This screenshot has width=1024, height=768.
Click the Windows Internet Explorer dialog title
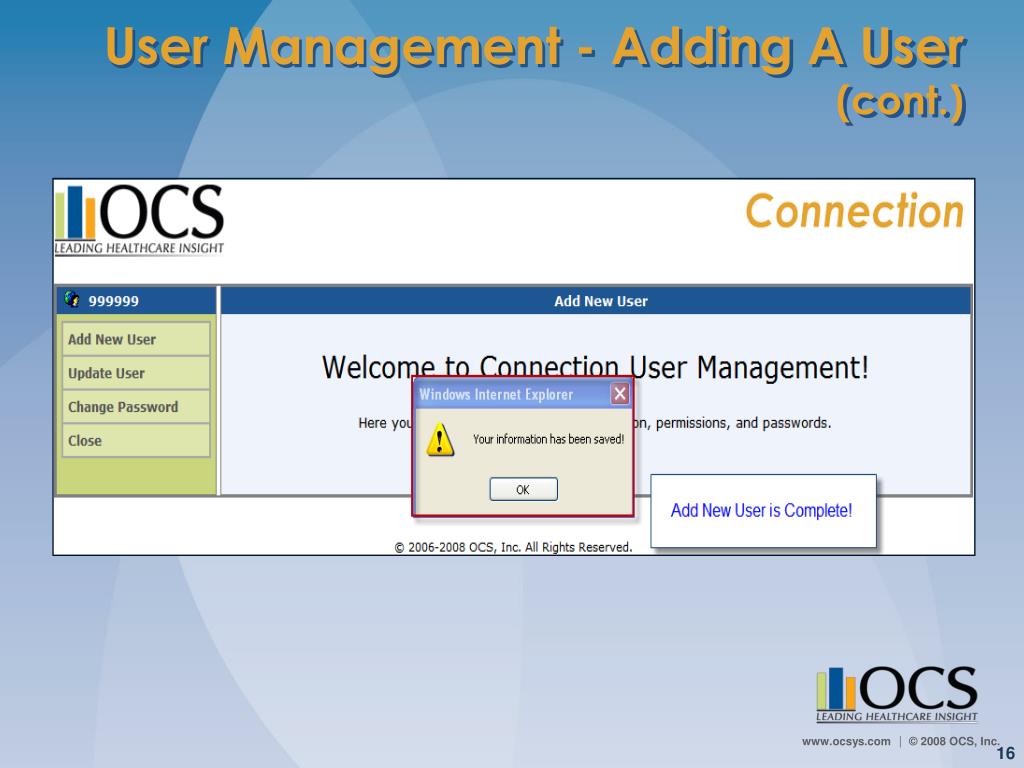click(x=496, y=394)
